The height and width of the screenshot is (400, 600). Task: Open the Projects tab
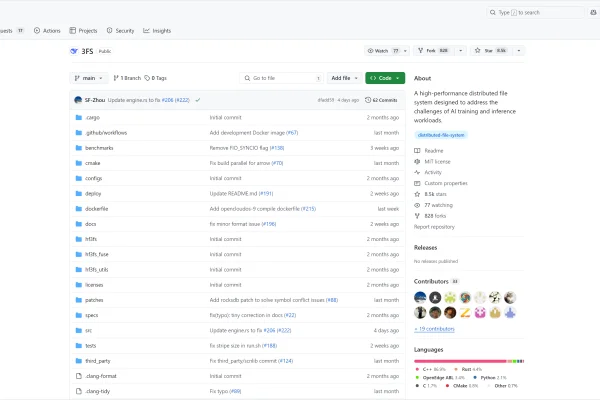coord(83,31)
